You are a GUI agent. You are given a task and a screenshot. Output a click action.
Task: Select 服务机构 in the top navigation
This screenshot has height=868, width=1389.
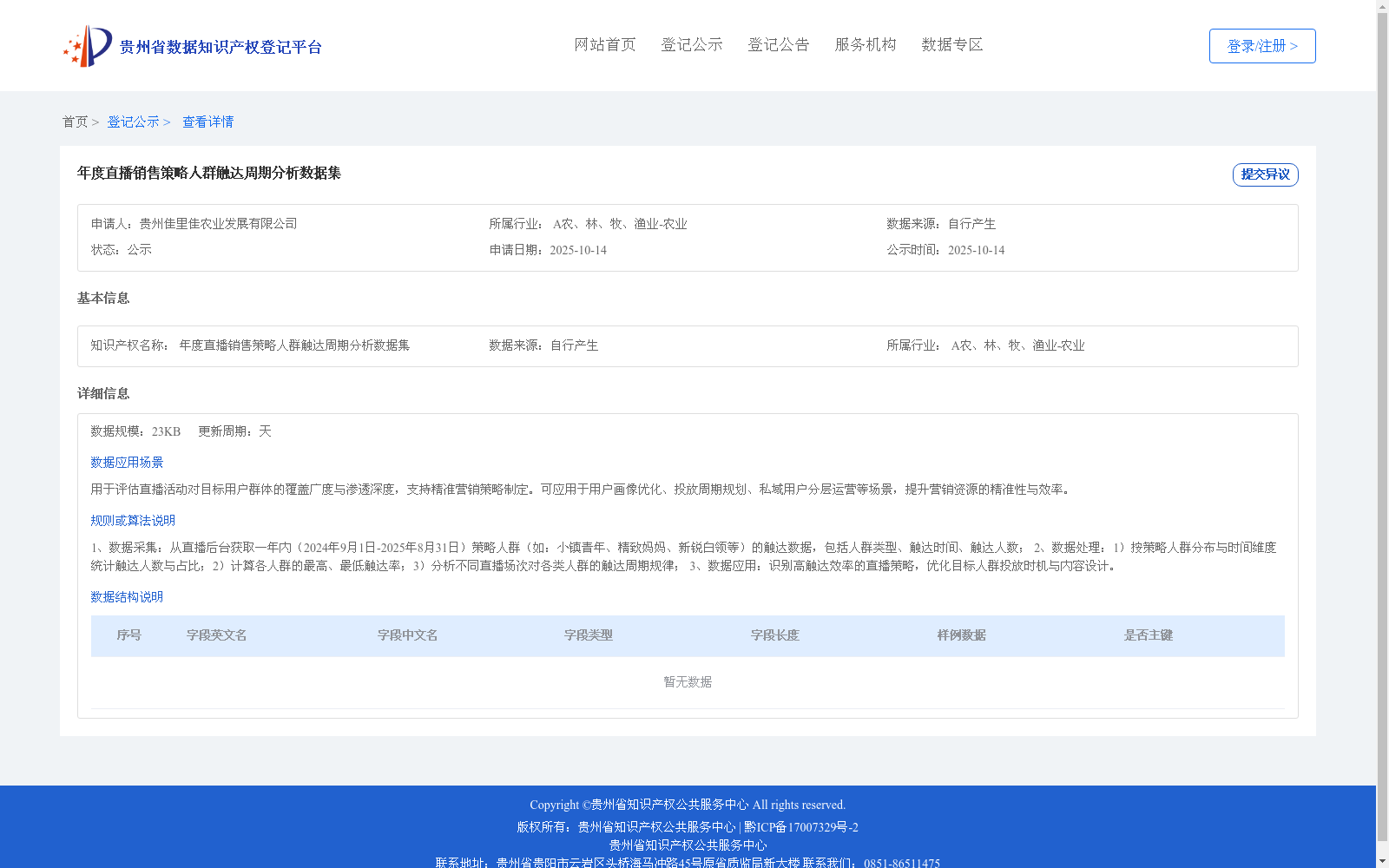pyautogui.click(x=866, y=44)
